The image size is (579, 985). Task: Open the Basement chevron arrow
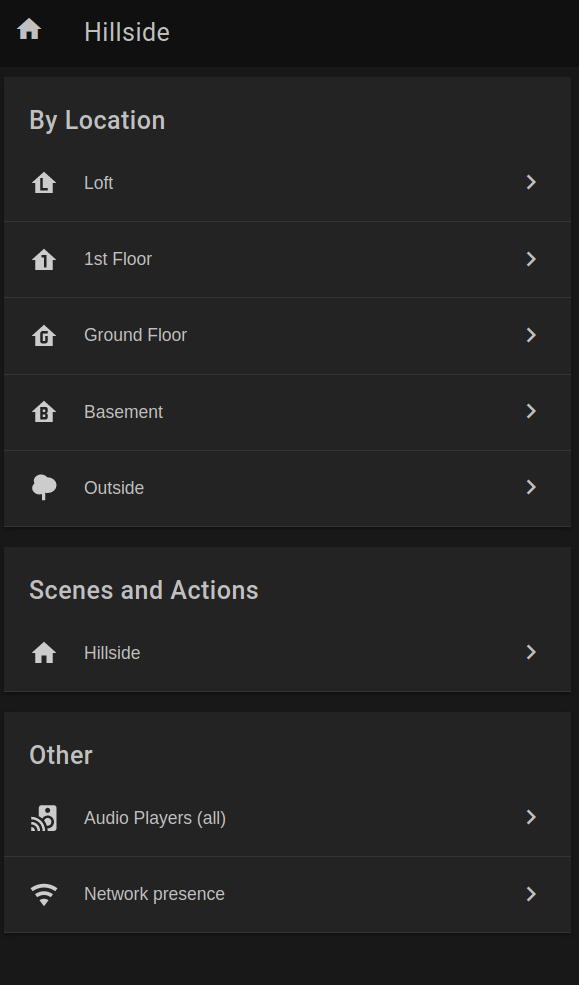pyautogui.click(x=531, y=411)
